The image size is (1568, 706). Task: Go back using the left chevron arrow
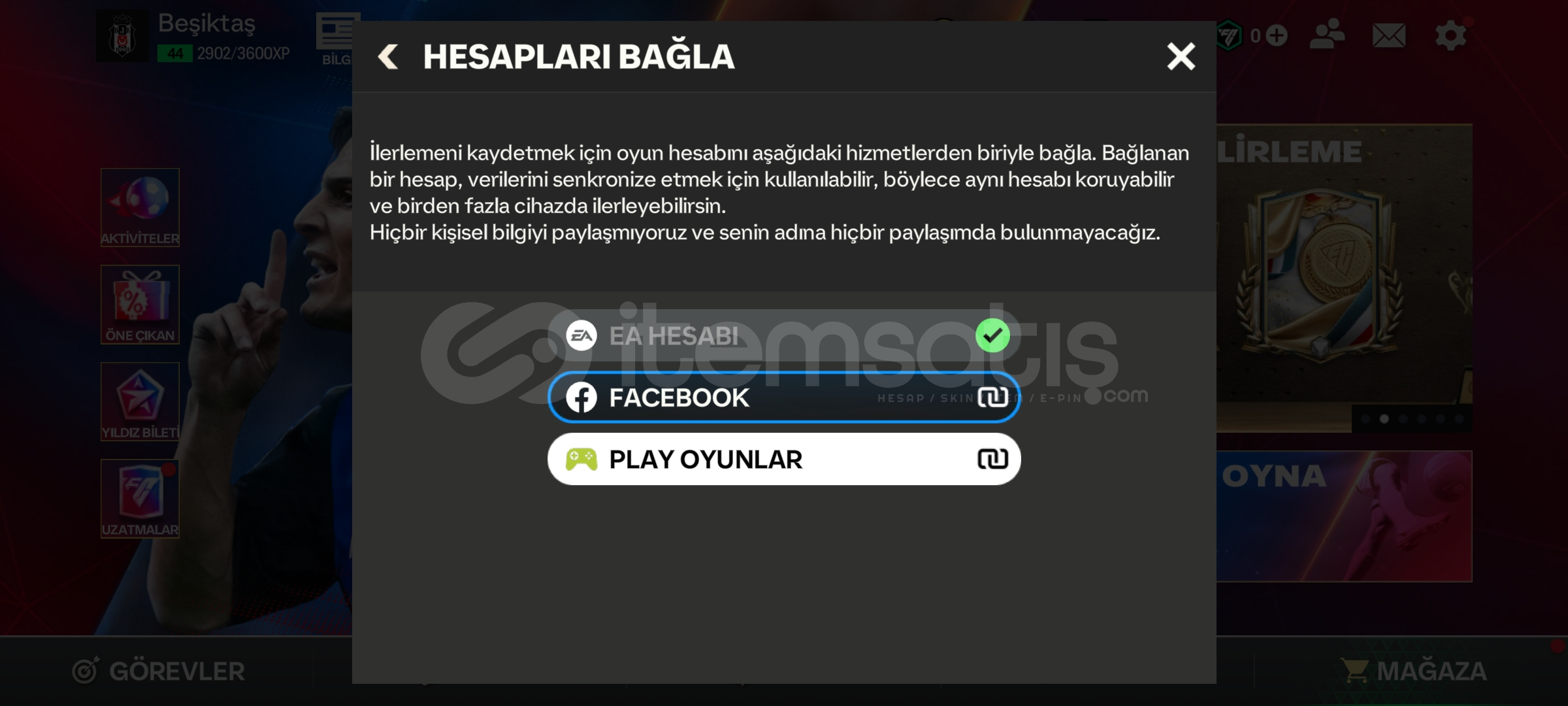388,57
